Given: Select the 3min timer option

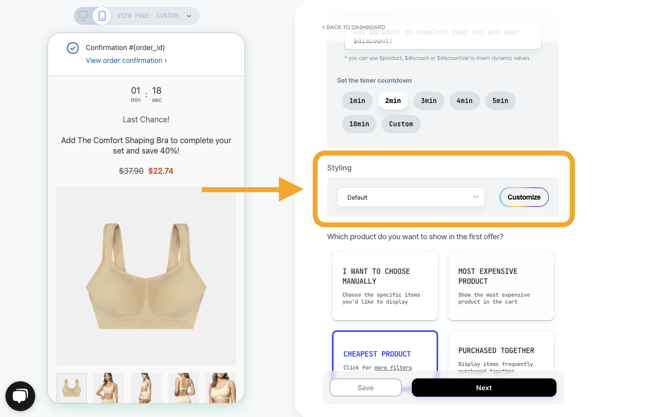Looking at the screenshot, I should (429, 101).
